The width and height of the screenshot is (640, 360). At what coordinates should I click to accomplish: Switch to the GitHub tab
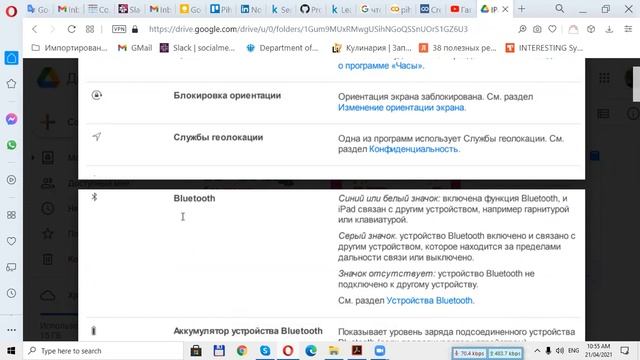click(310, 9)
